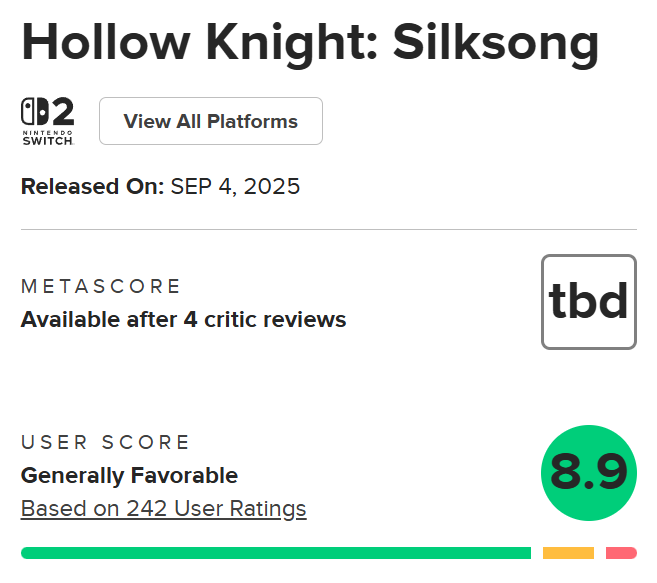Click the Released On label
Image resolution: width=657 pixels, height=583 pixels.
click(92, 186)
